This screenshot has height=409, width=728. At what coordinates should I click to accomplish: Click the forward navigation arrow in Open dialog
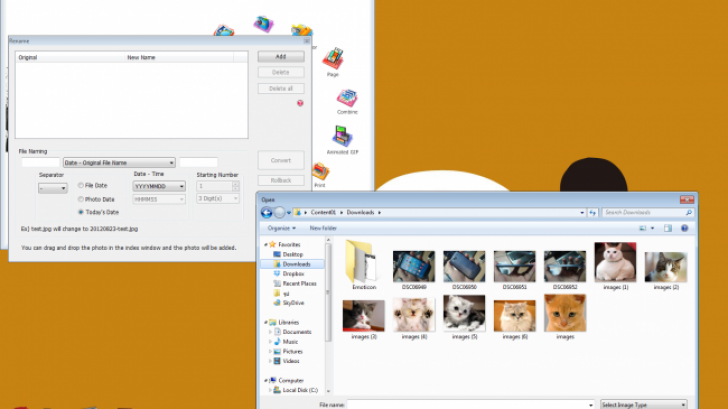tap(279, 213)
